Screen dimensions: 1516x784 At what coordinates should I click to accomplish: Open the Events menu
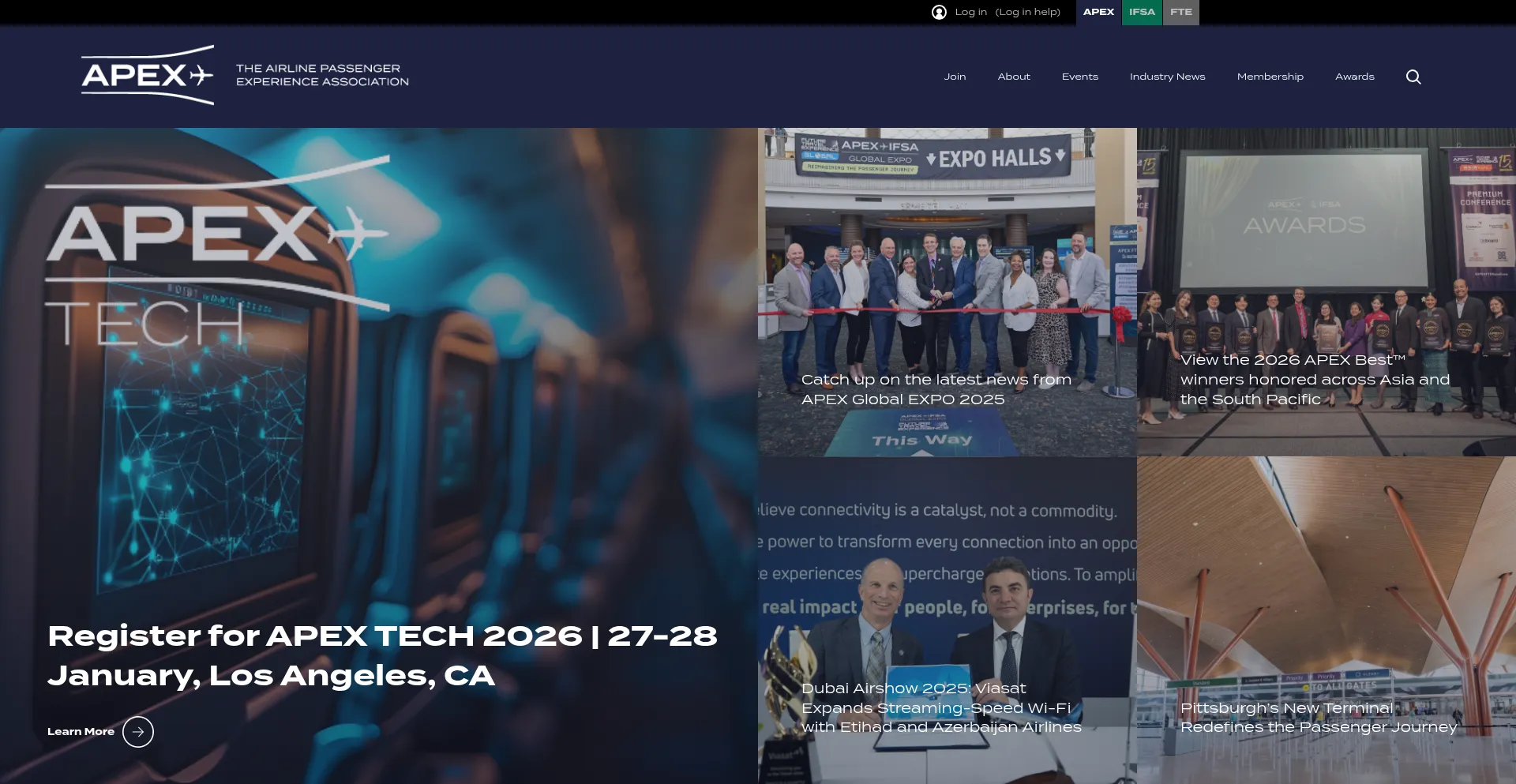1079,77
